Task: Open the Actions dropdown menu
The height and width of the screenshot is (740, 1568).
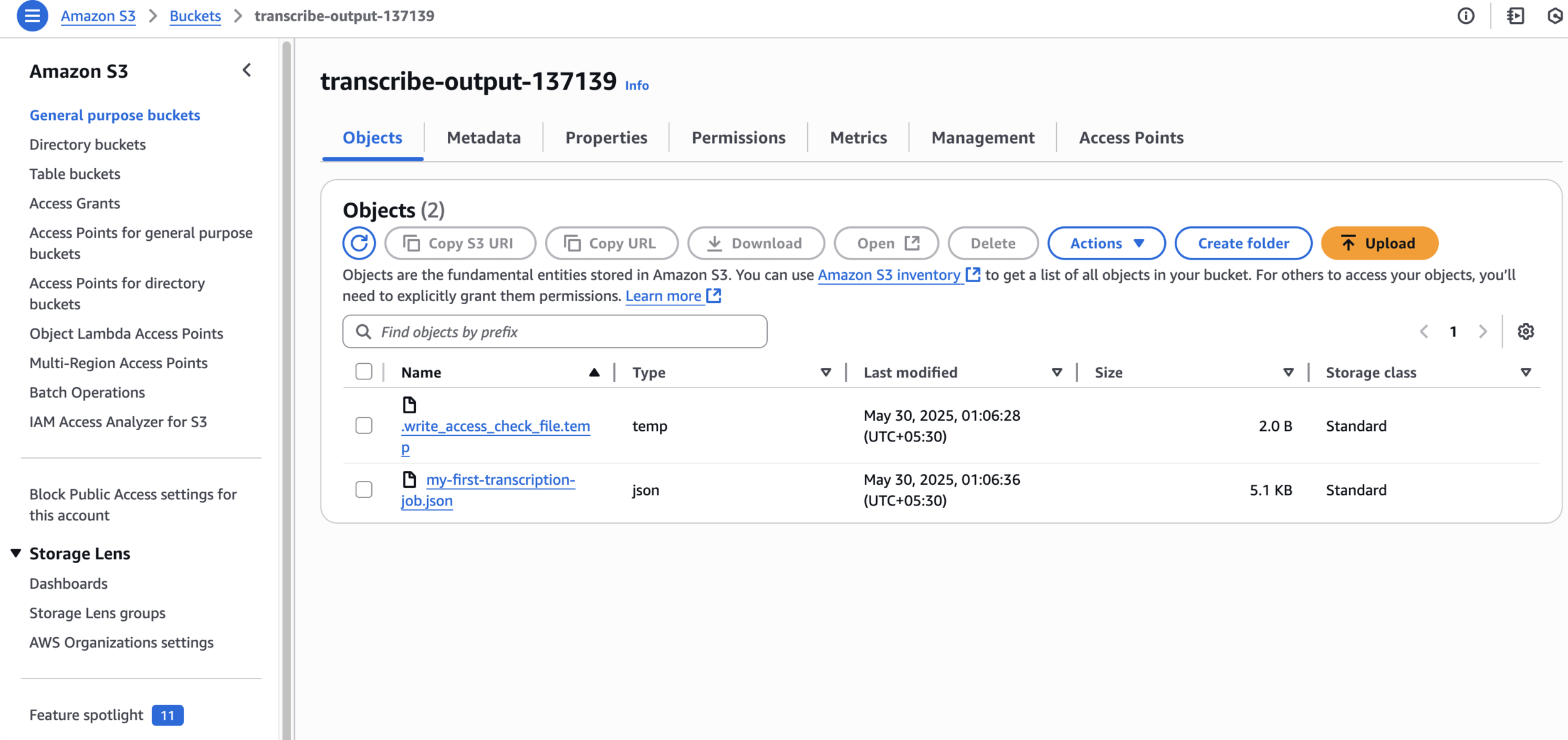Action: click(x=1106, y=243)
